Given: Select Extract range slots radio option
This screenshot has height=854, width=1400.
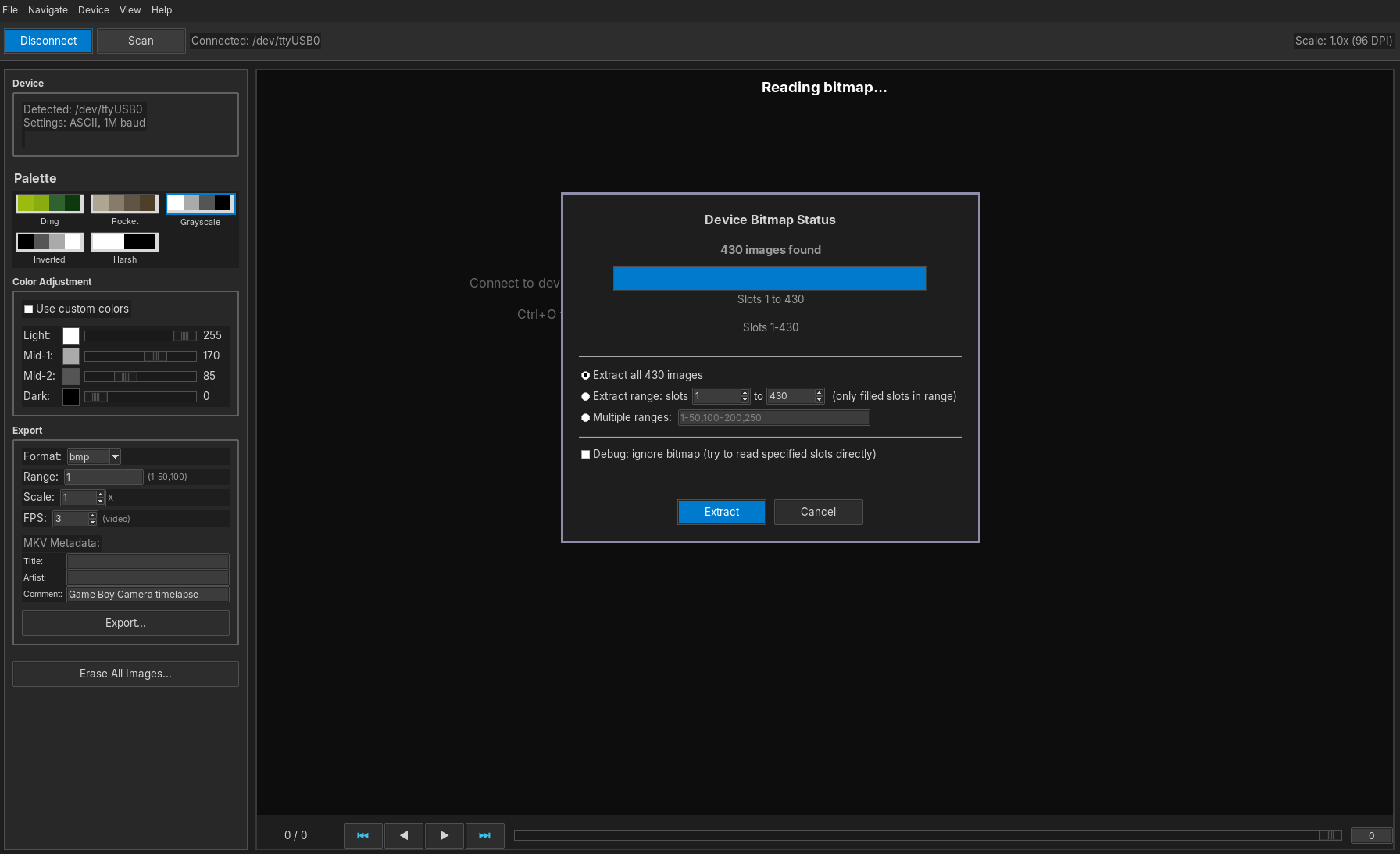Looking at the screenshot, I should point(586,397).
